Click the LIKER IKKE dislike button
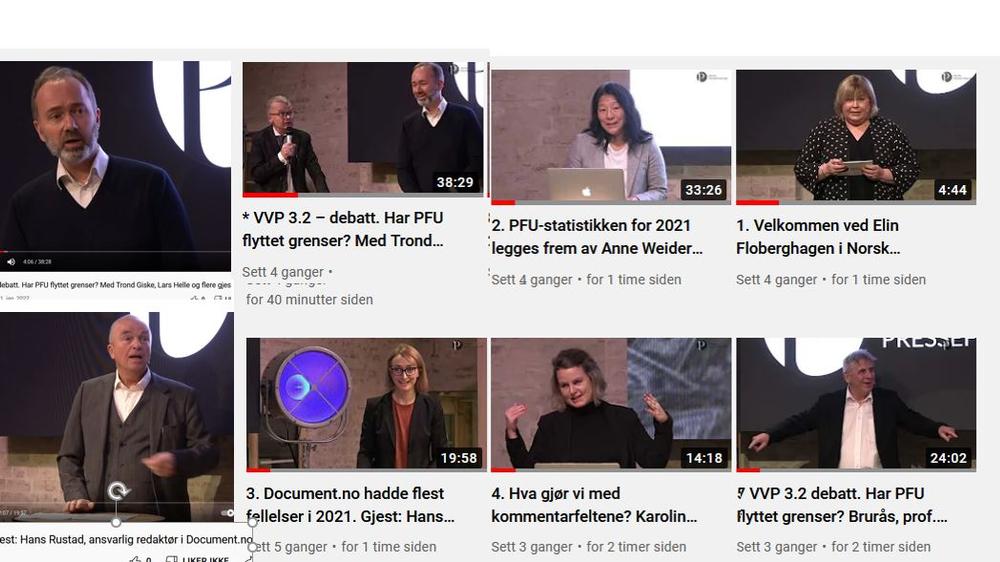This screenshot has height=562, width=1000. (198, 559)
